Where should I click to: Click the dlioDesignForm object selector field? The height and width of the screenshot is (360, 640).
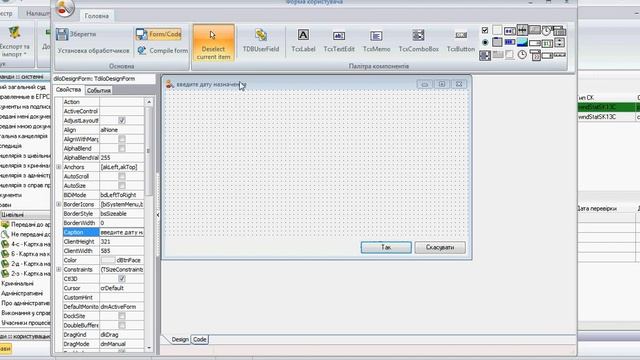tap(104, 78)
